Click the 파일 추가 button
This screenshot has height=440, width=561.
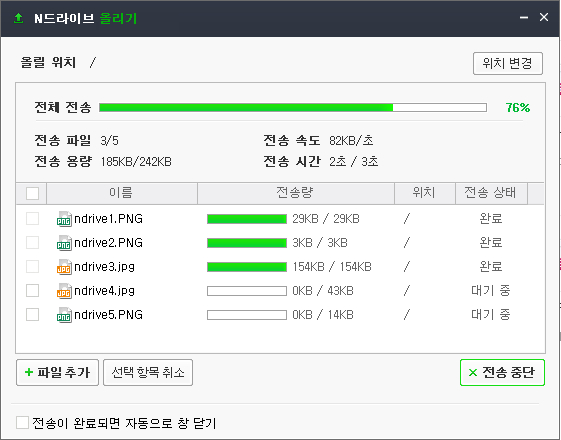click(x=57, y=372)
